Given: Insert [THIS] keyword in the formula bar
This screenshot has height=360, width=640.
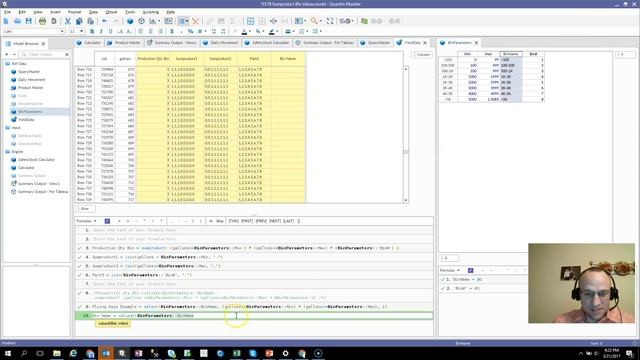Looking at the screenshot, I should (x=233, y=221).
